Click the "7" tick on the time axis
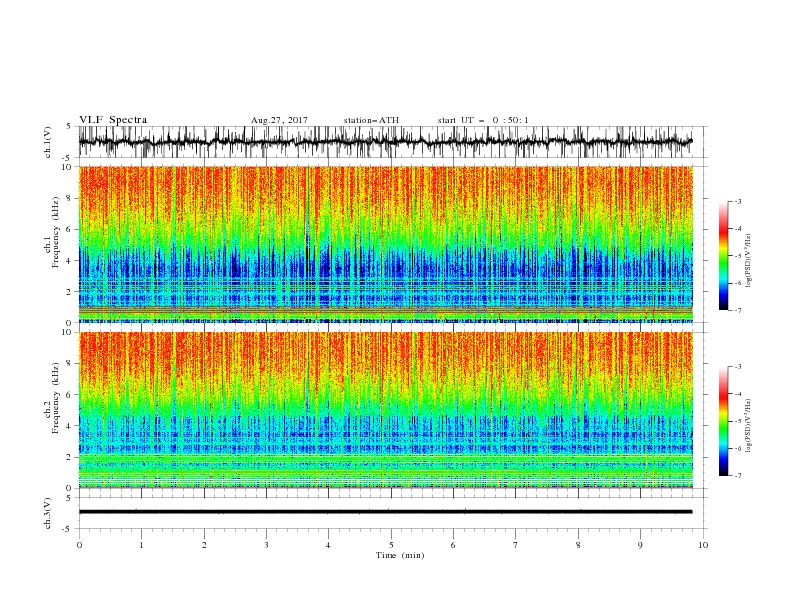Screen dimensions: 792x612 coord(516,545)
